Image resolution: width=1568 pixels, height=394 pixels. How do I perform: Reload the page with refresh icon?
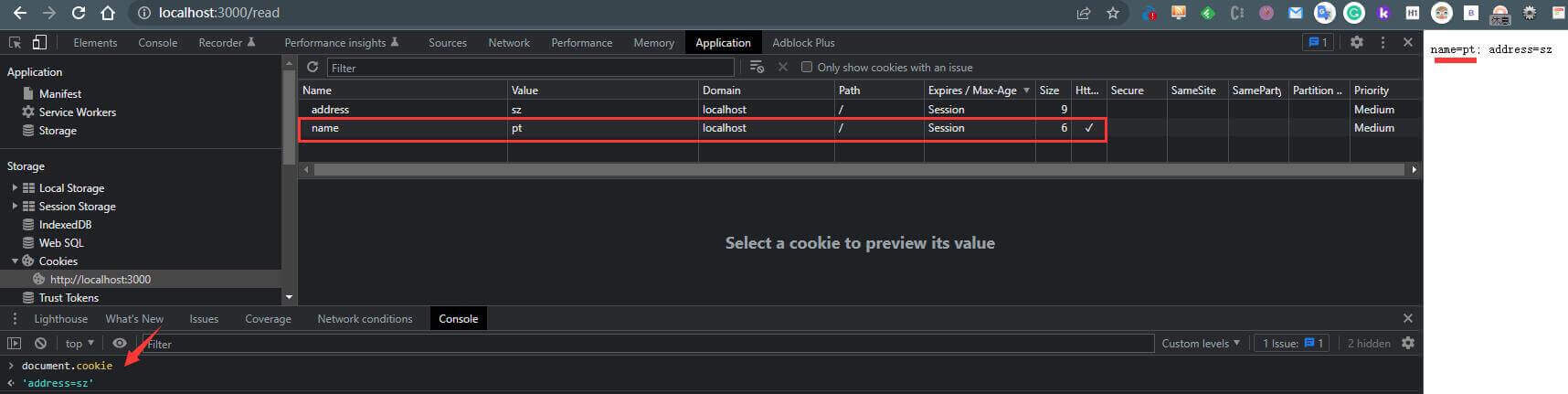(x=79, y=13)
